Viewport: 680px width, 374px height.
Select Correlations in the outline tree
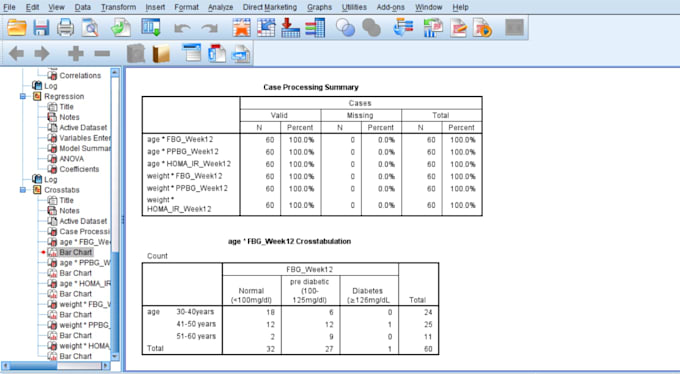[x=80, y=75]
